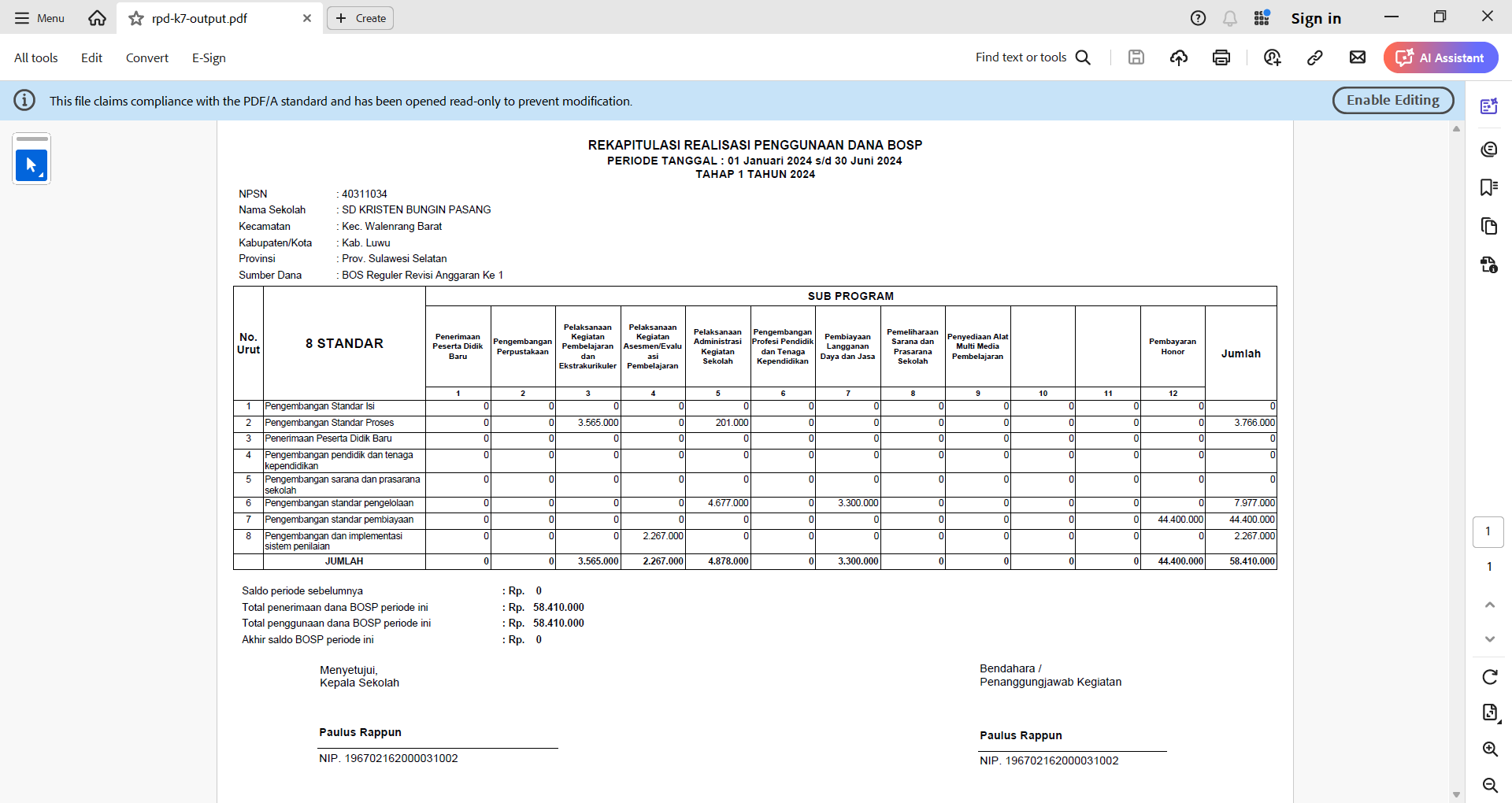Go to next page with down chevron
Viewport: 1512px width, 803px height.
pos(1489,639)
